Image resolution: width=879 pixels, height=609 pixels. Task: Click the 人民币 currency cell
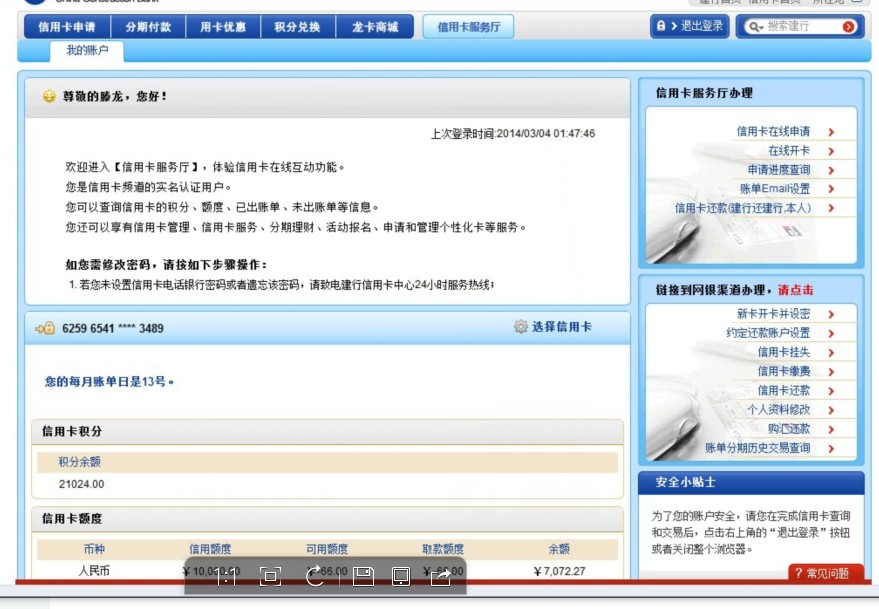[94, 571]
